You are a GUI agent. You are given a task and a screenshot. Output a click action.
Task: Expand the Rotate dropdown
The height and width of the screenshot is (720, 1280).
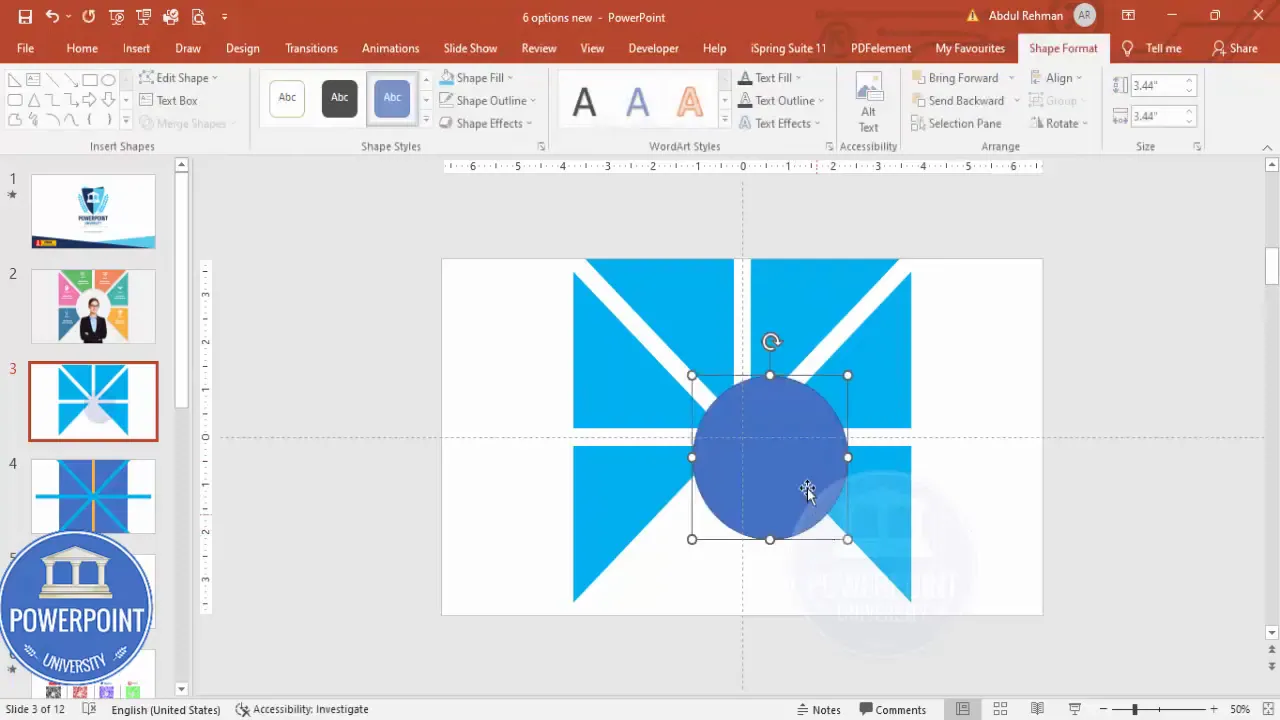1058,123
